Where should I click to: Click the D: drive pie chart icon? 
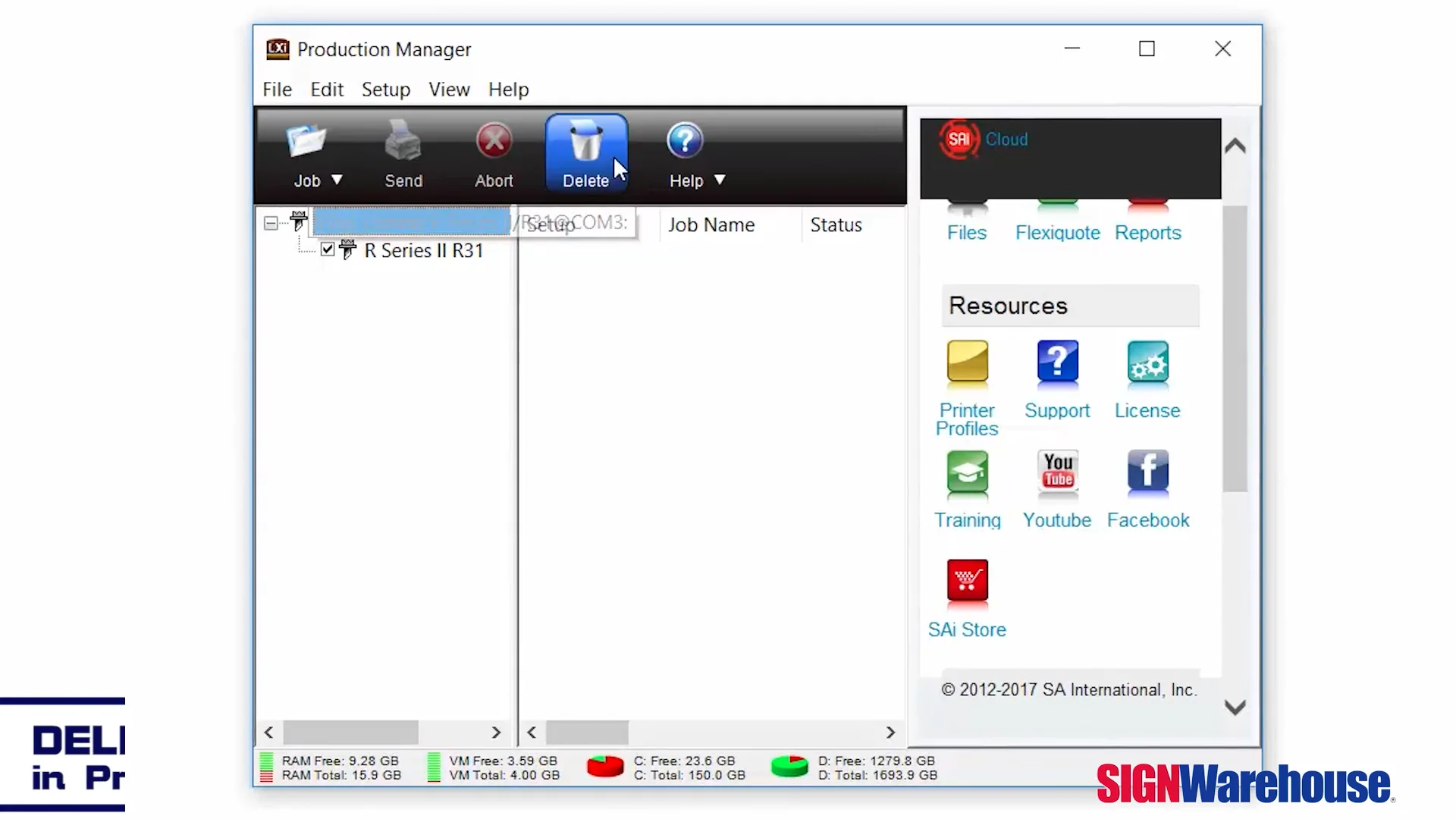[789, 767]
